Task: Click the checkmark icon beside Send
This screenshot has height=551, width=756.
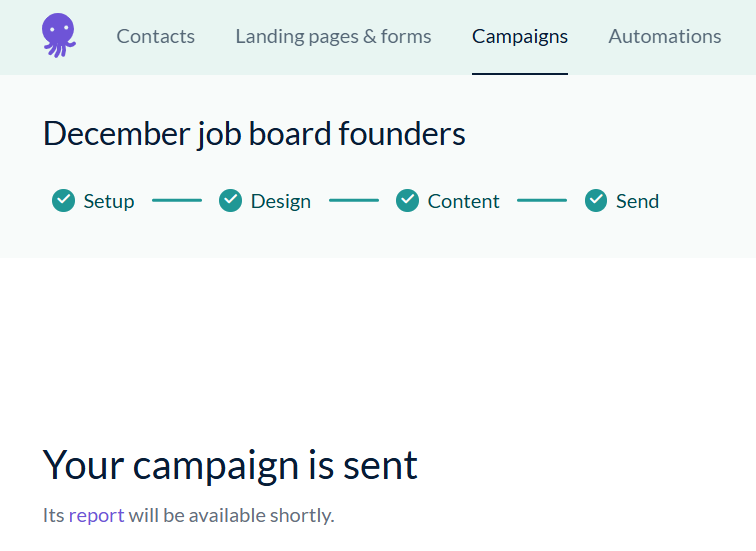Action: tap(596, 201)
